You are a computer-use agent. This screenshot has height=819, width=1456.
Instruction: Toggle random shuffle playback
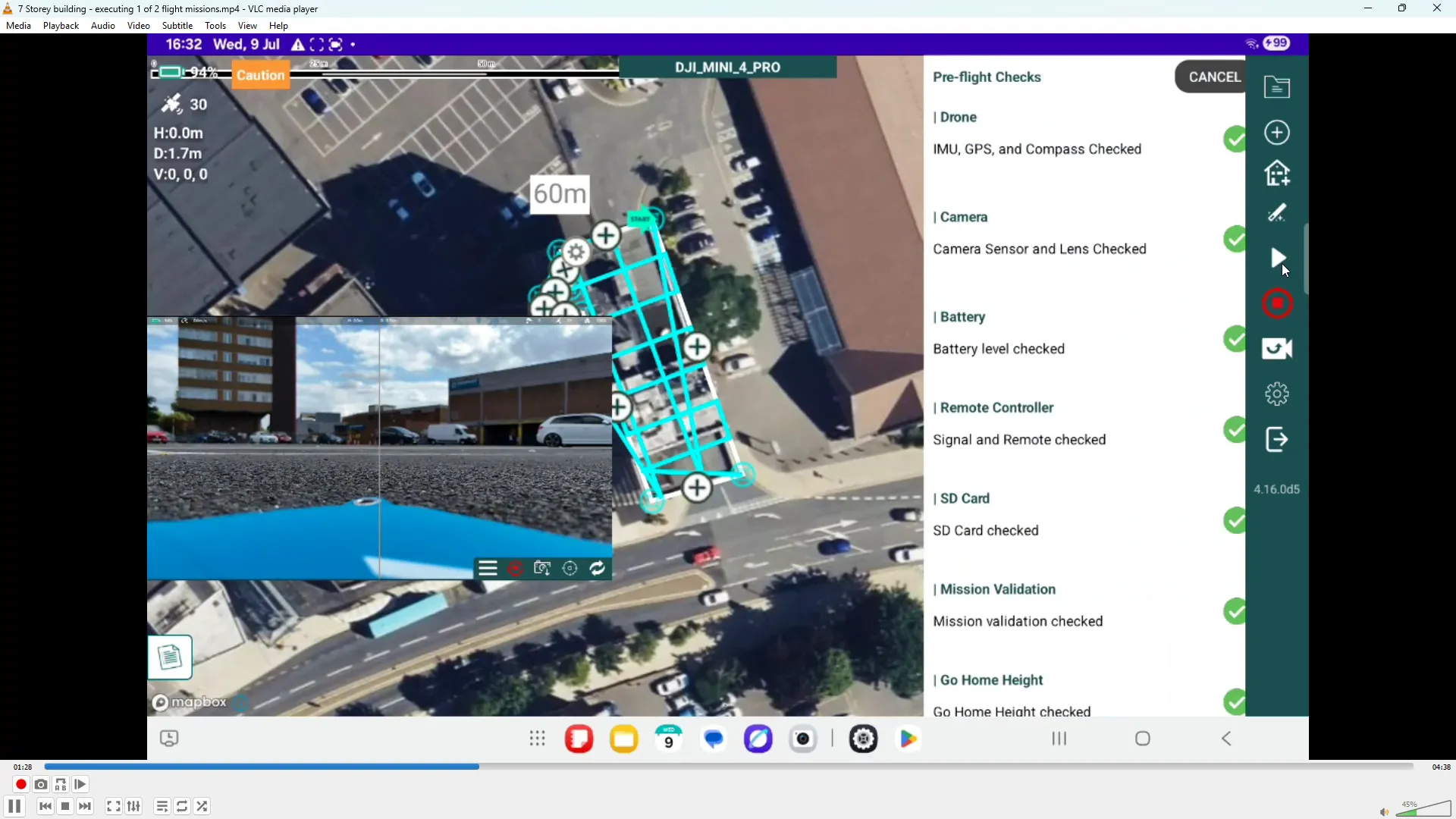(202, 806)
